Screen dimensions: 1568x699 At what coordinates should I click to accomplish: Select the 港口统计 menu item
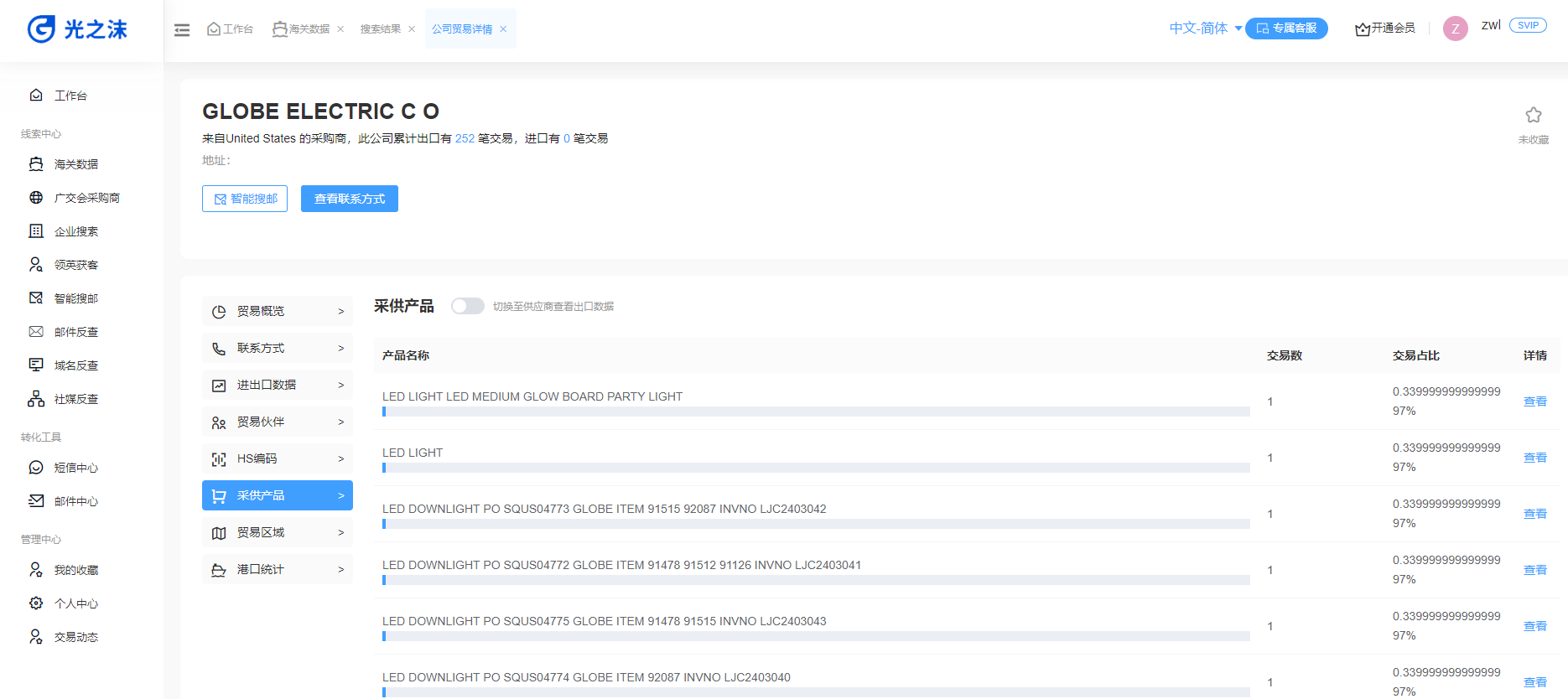coord(277,569)
